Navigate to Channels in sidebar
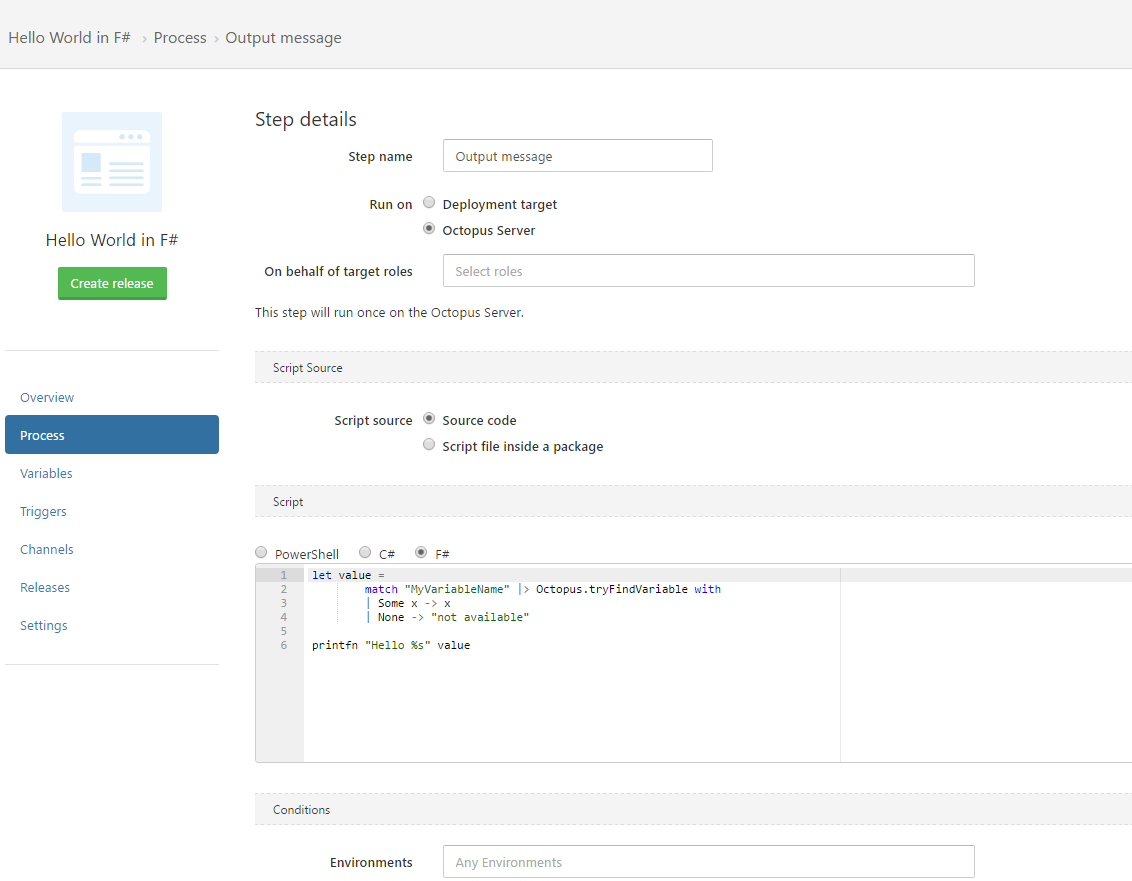 47,550
